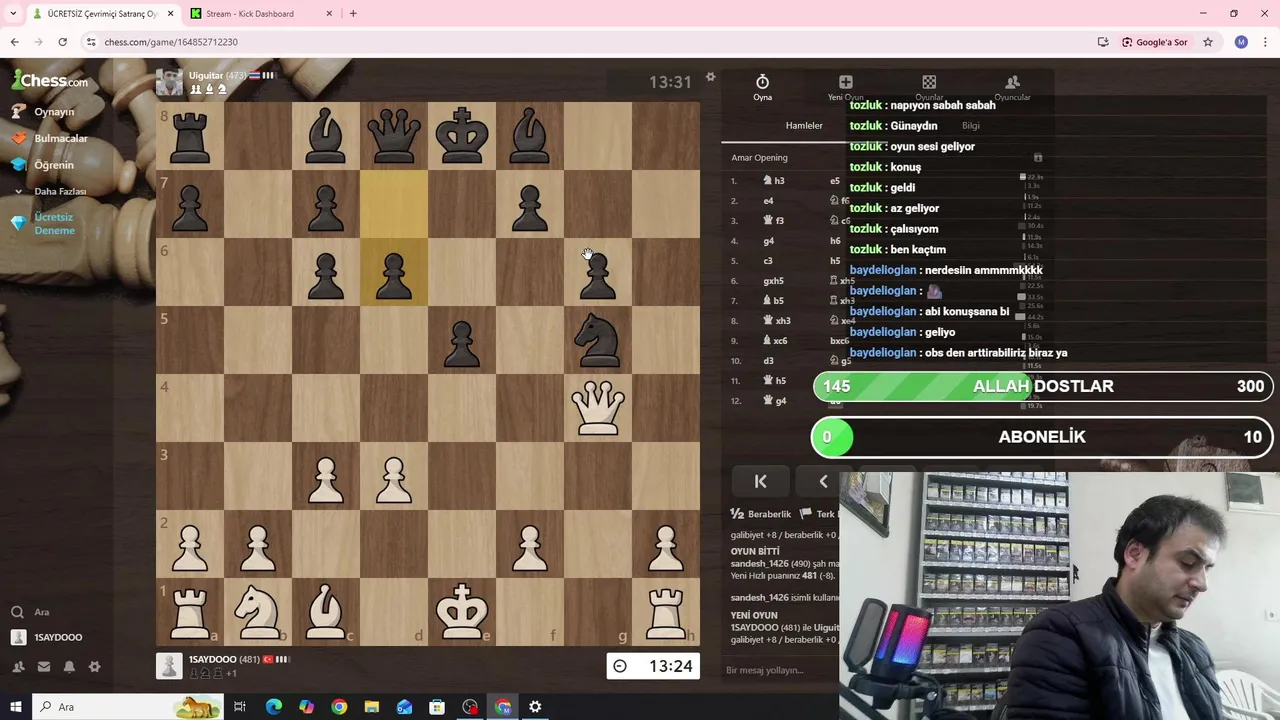1280x720 pixels.
Task: Click player clock showing 13:24
Action: pyautogui.click(x=653, y=666)
